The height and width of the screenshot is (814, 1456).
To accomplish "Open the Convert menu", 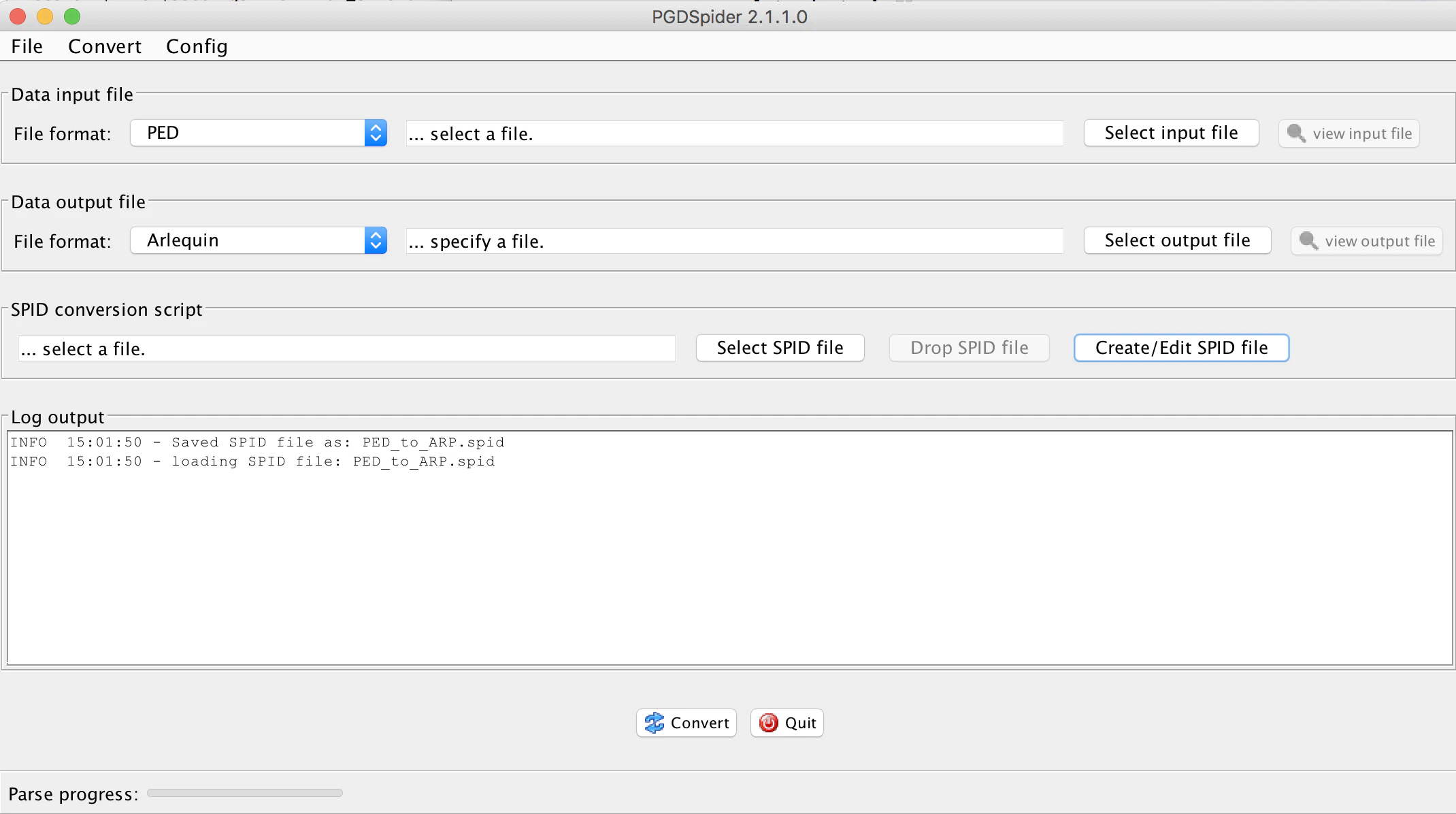I will pos(105,46).
